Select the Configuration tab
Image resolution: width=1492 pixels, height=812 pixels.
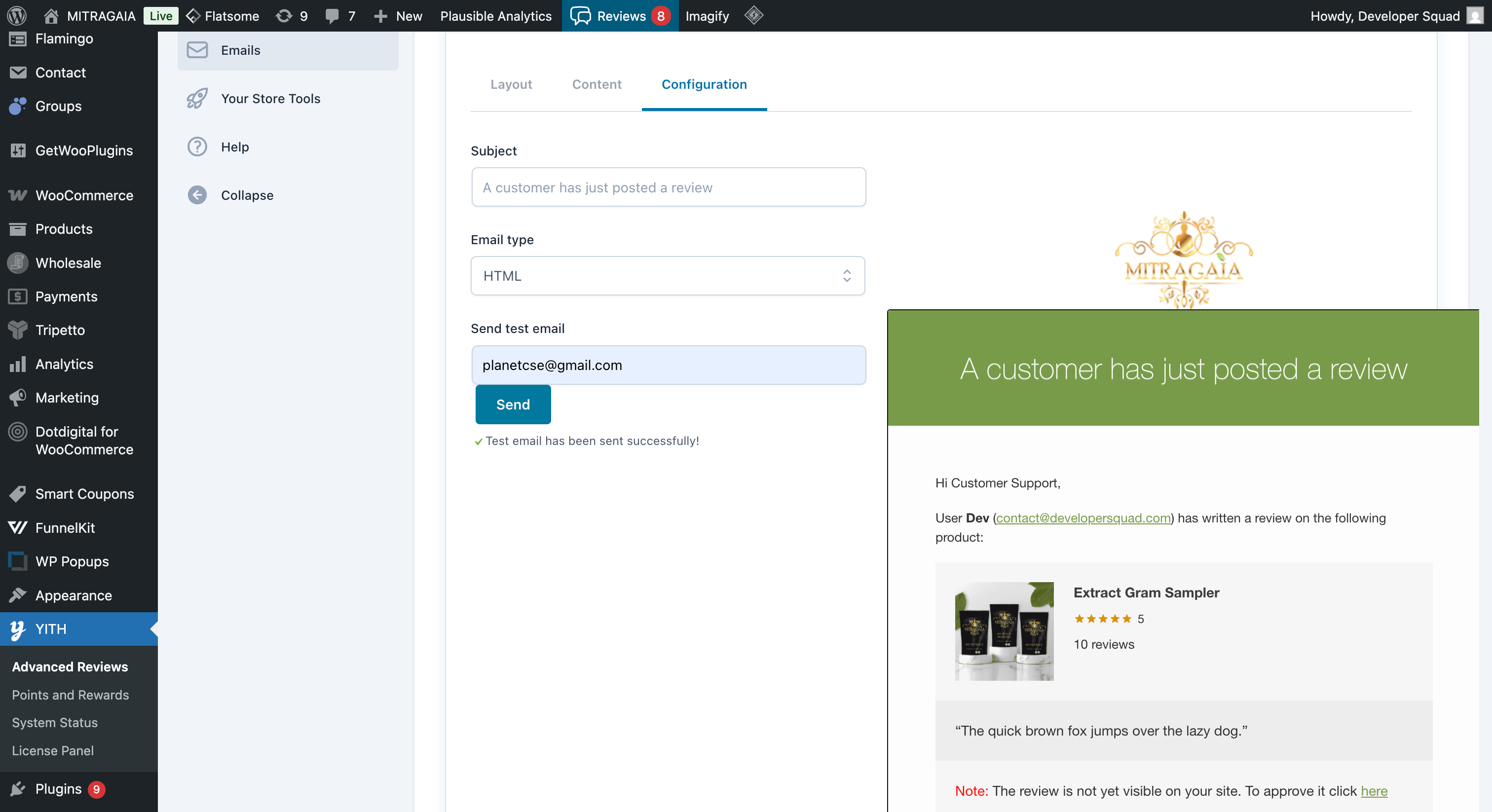(704, 84)
